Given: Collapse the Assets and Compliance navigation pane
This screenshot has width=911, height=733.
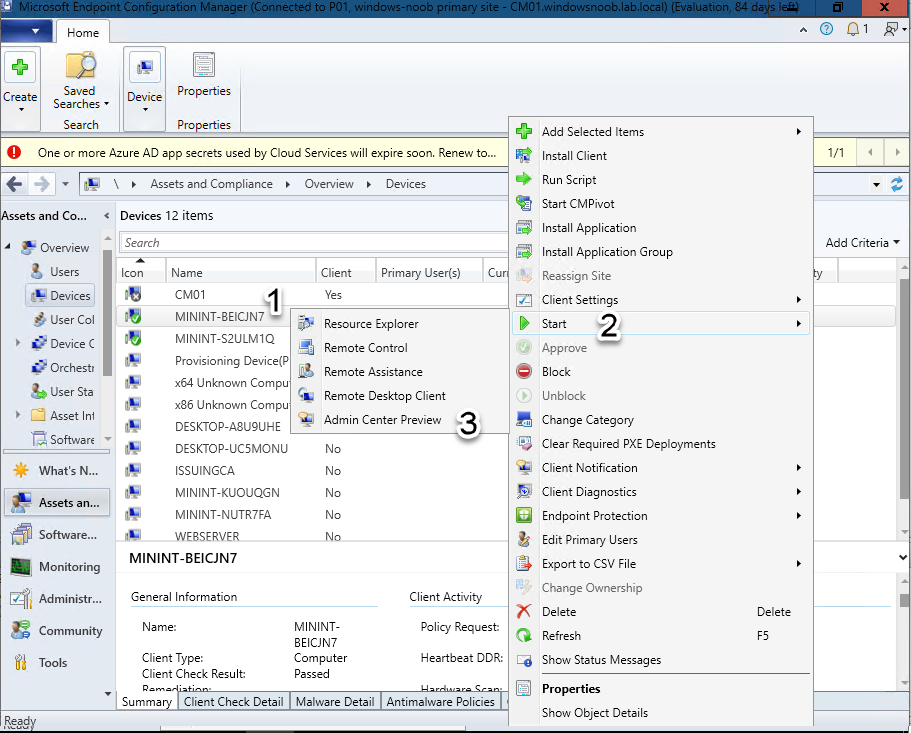Looking at the screenshot, I should 107,215.
